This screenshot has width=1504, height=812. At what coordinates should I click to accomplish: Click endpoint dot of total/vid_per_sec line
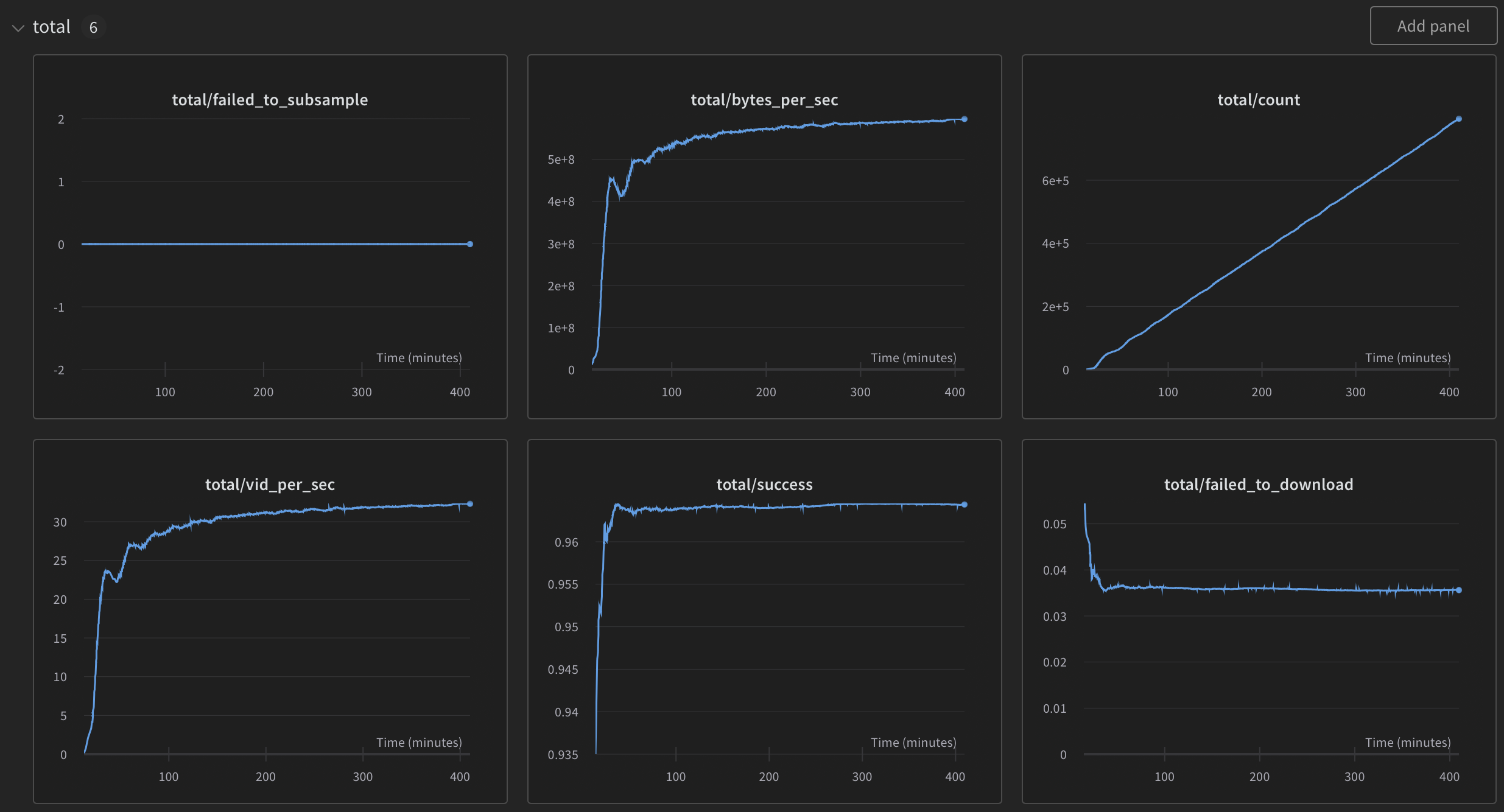click(x=470, y=504)
